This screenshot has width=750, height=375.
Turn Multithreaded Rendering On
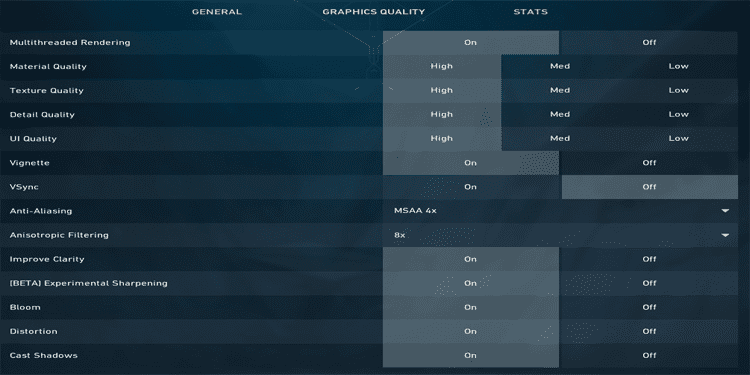click(471, 43)
